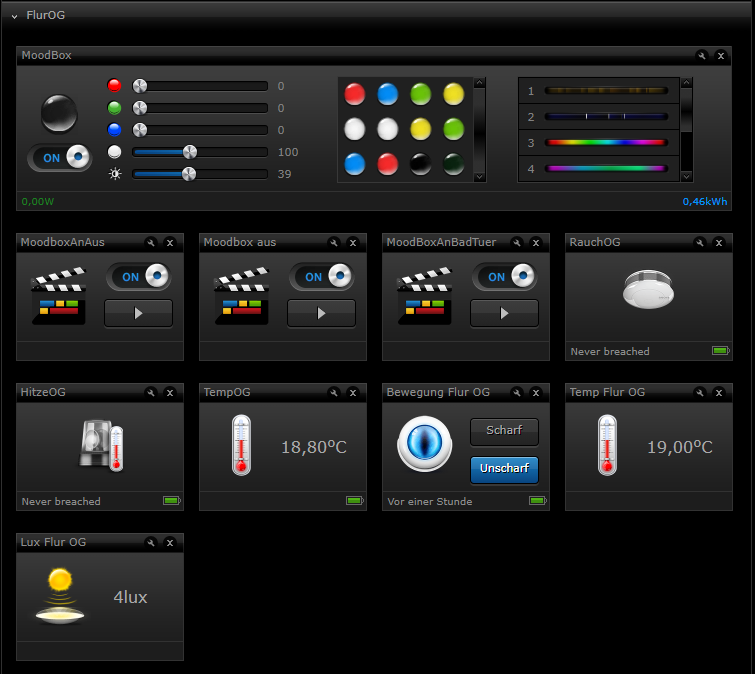Open wrench settings for Temp Flur OG
Viewport: 755px width, 674px height.
700,393
